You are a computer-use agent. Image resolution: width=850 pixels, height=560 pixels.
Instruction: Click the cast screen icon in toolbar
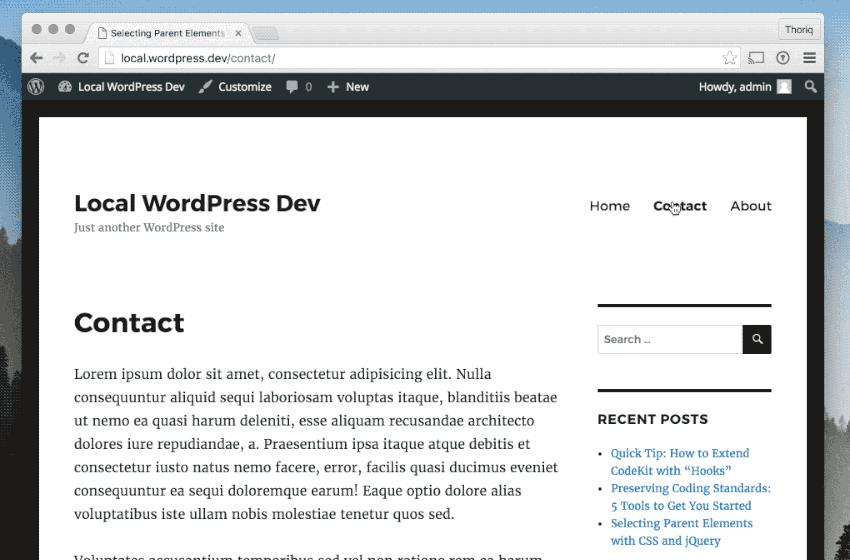point(756,58)
